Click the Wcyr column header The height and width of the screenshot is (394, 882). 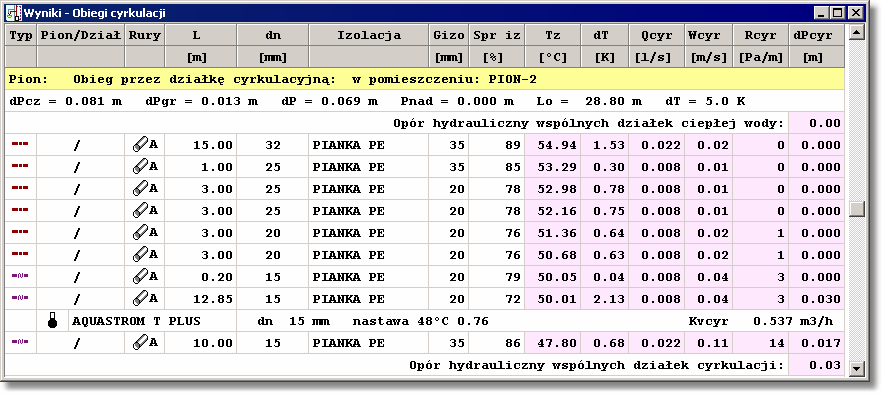(x=708, y=35)
